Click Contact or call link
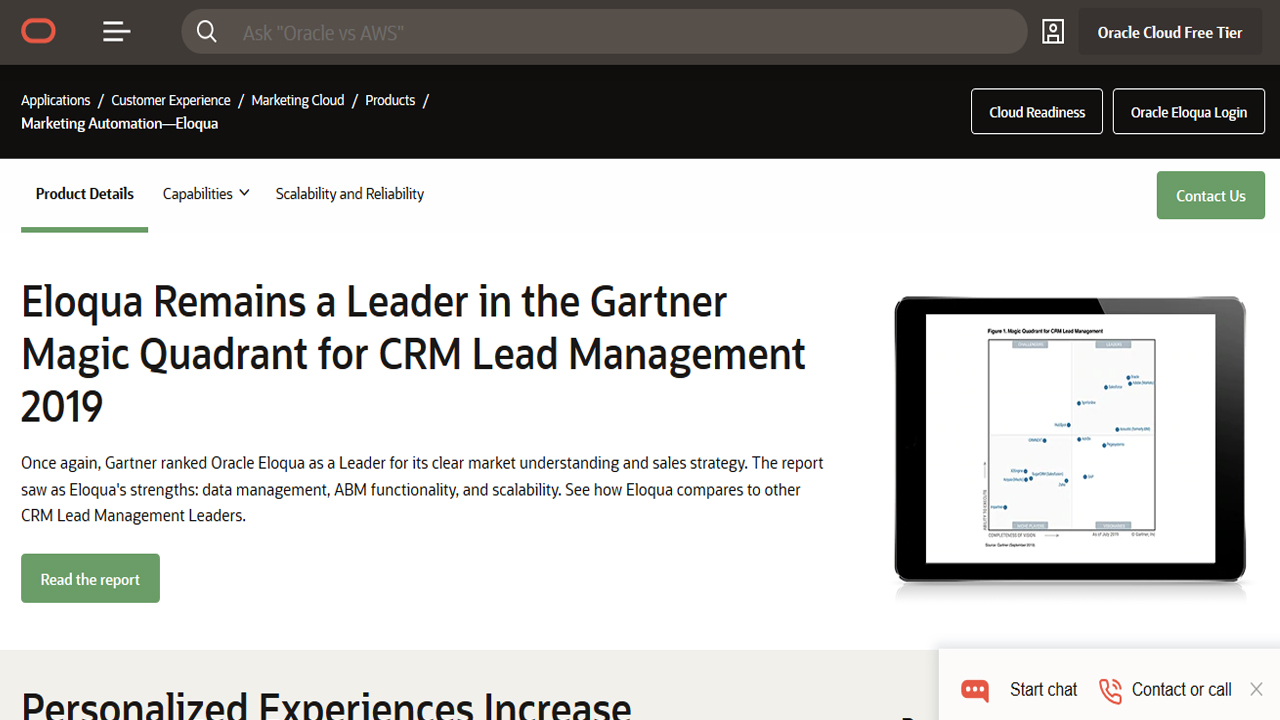This screenshot has width=1280, height=720. 1181,690
